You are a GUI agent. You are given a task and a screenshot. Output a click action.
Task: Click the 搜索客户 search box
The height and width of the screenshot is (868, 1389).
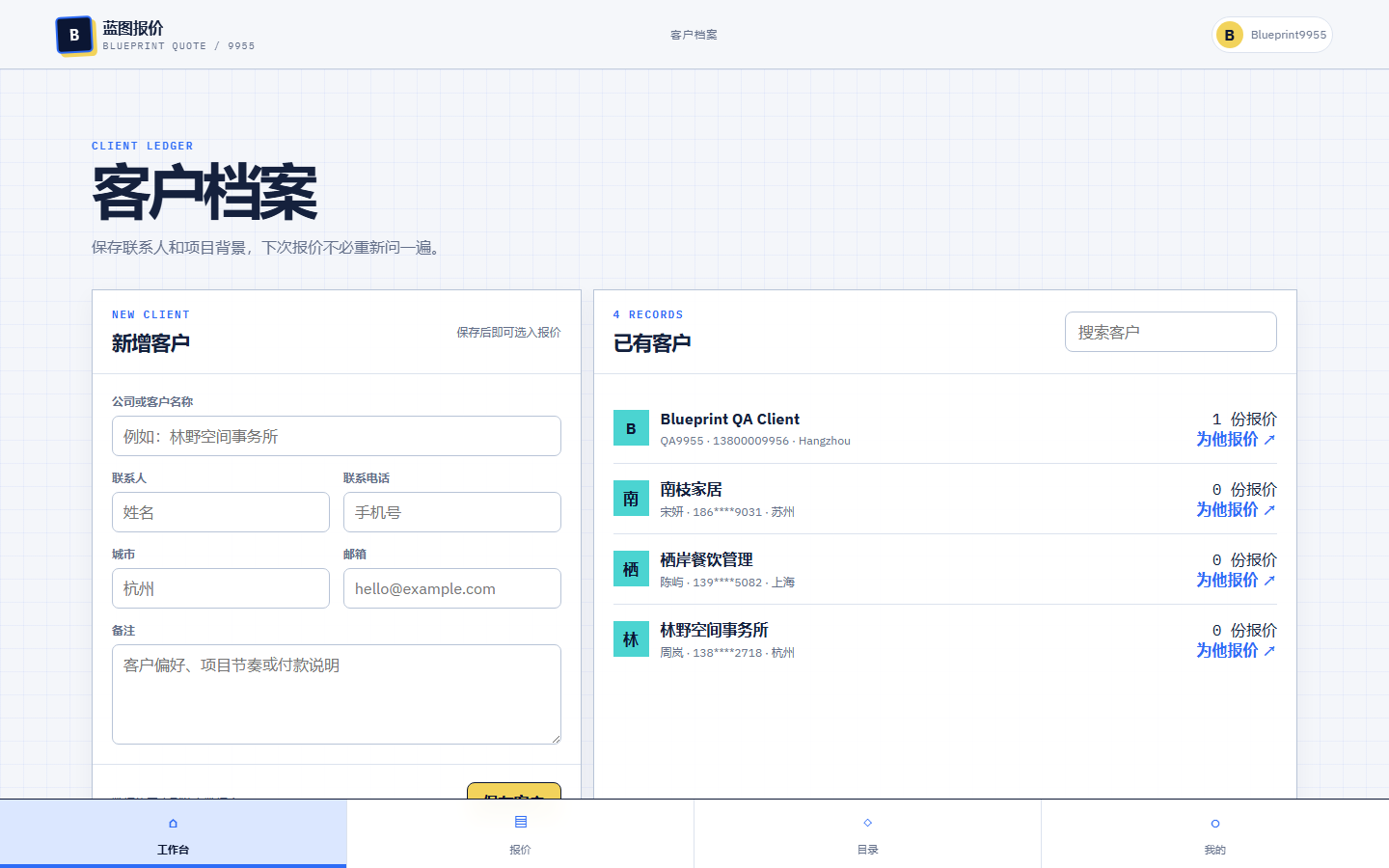[x=1171, y=332]
